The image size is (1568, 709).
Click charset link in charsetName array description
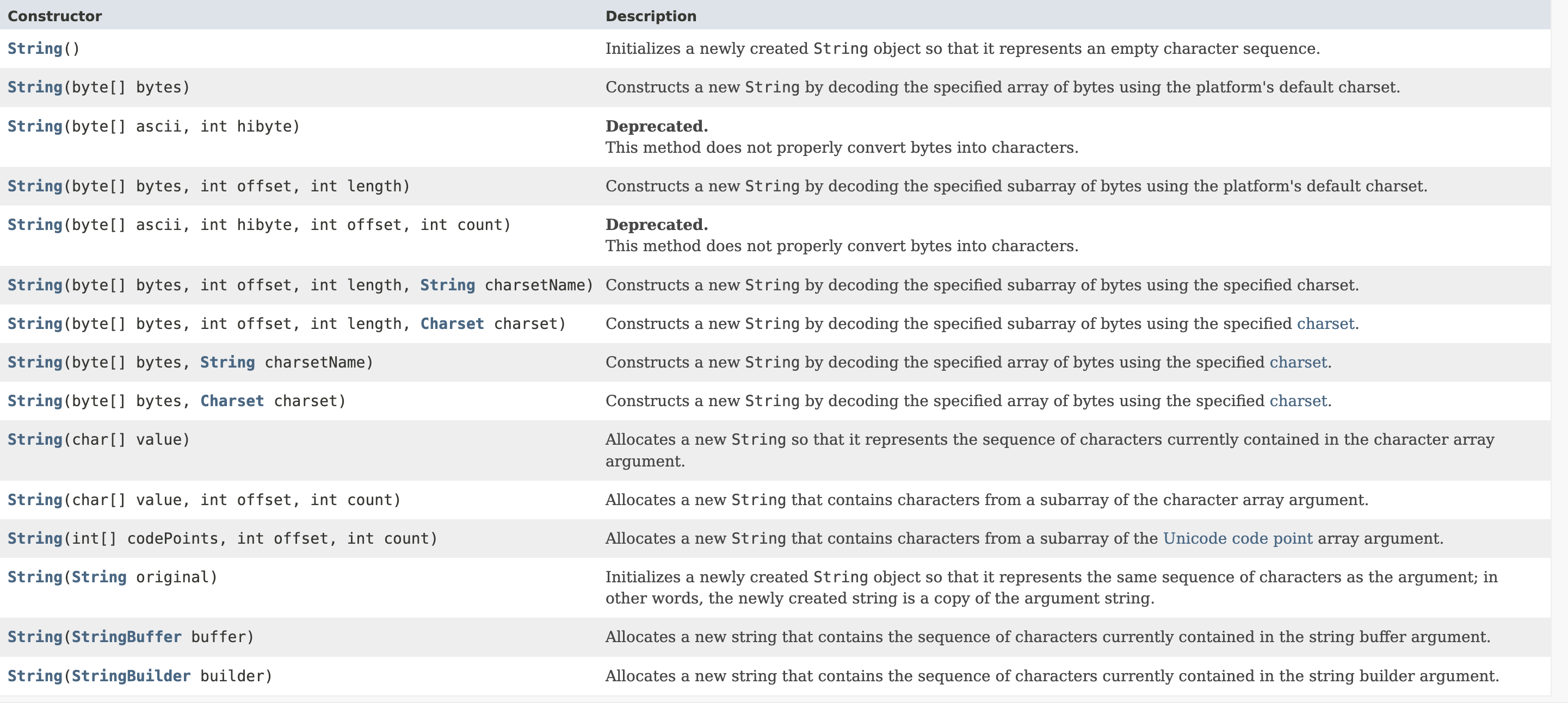[x=1298, y=363]
